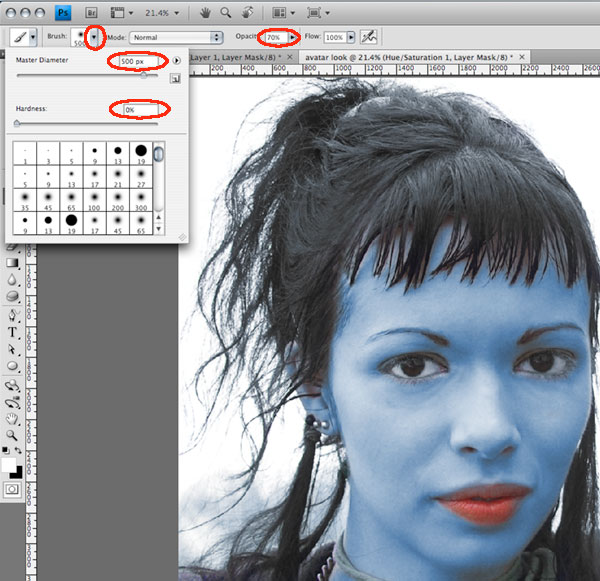
Task: Create new brush preset from current brush
Action: tap(176, 78)
